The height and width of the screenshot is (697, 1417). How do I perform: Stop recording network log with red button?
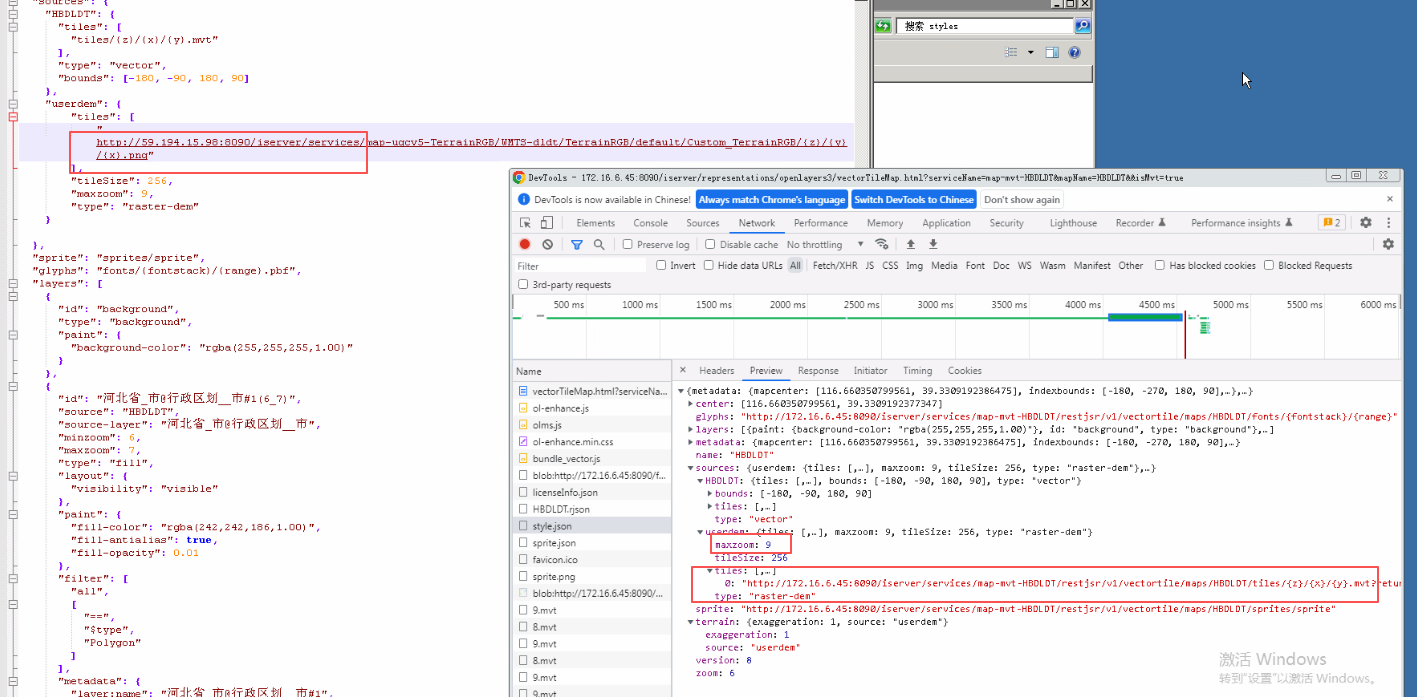525,244
